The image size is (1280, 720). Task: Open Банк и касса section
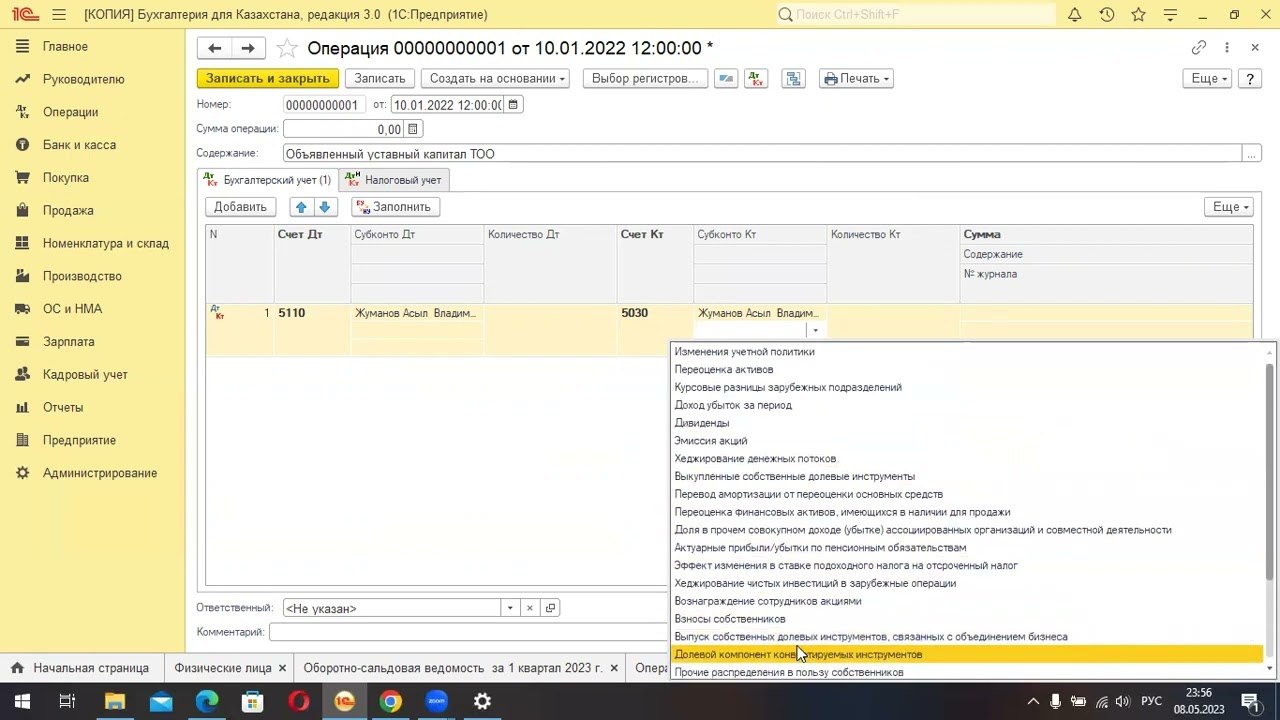point(79,145)
